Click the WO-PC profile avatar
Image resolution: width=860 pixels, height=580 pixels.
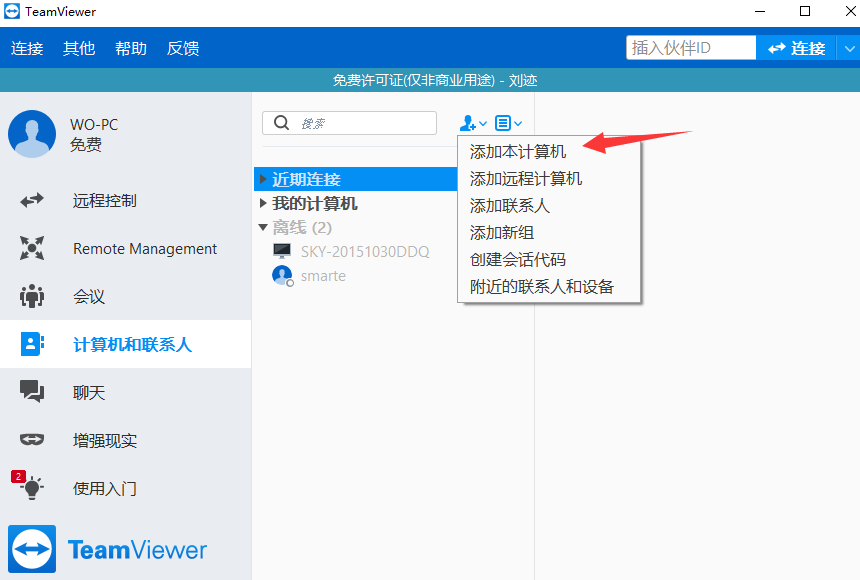(x=32, y=134)
